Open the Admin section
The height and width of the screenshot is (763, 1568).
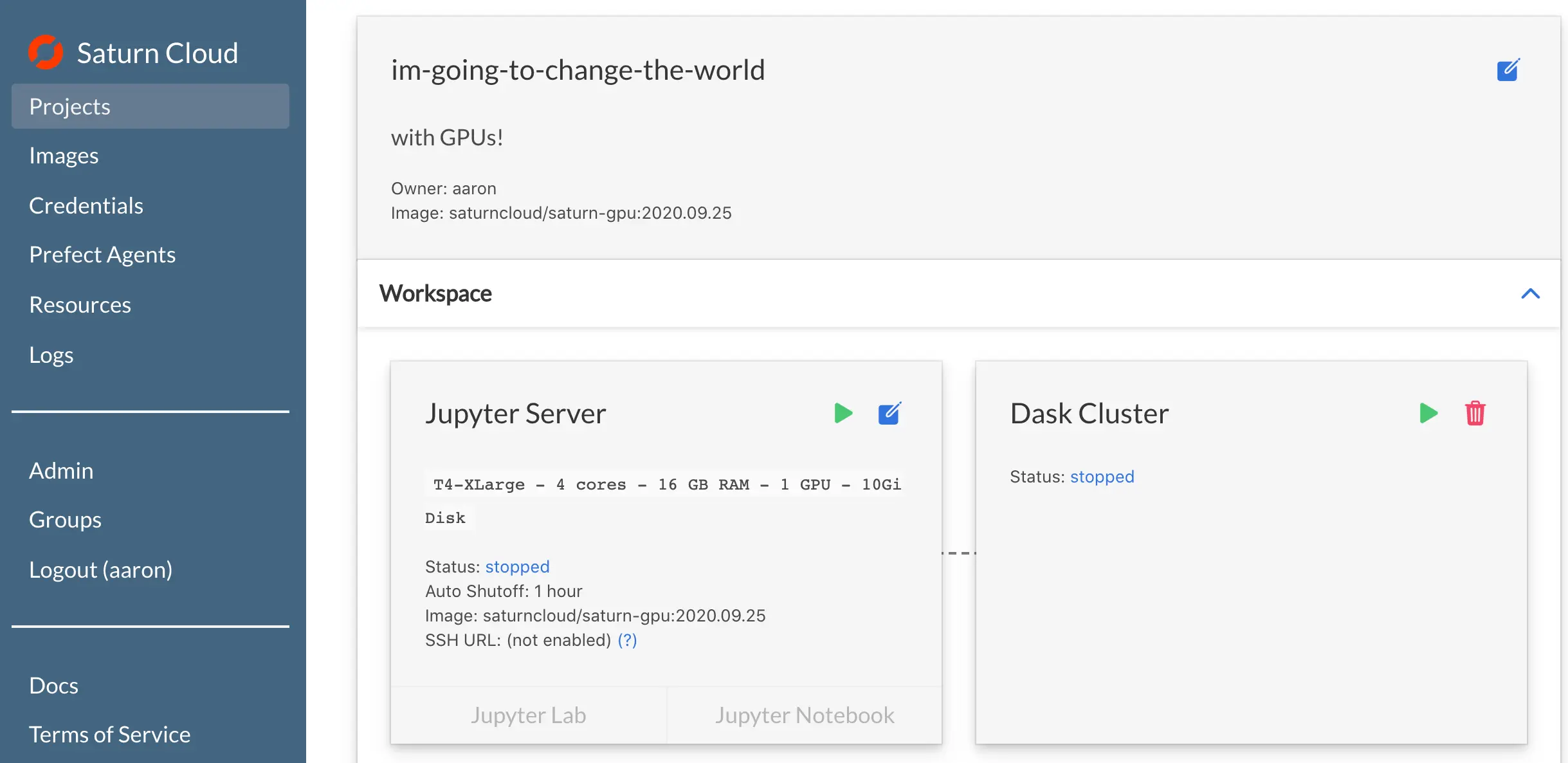61,471
